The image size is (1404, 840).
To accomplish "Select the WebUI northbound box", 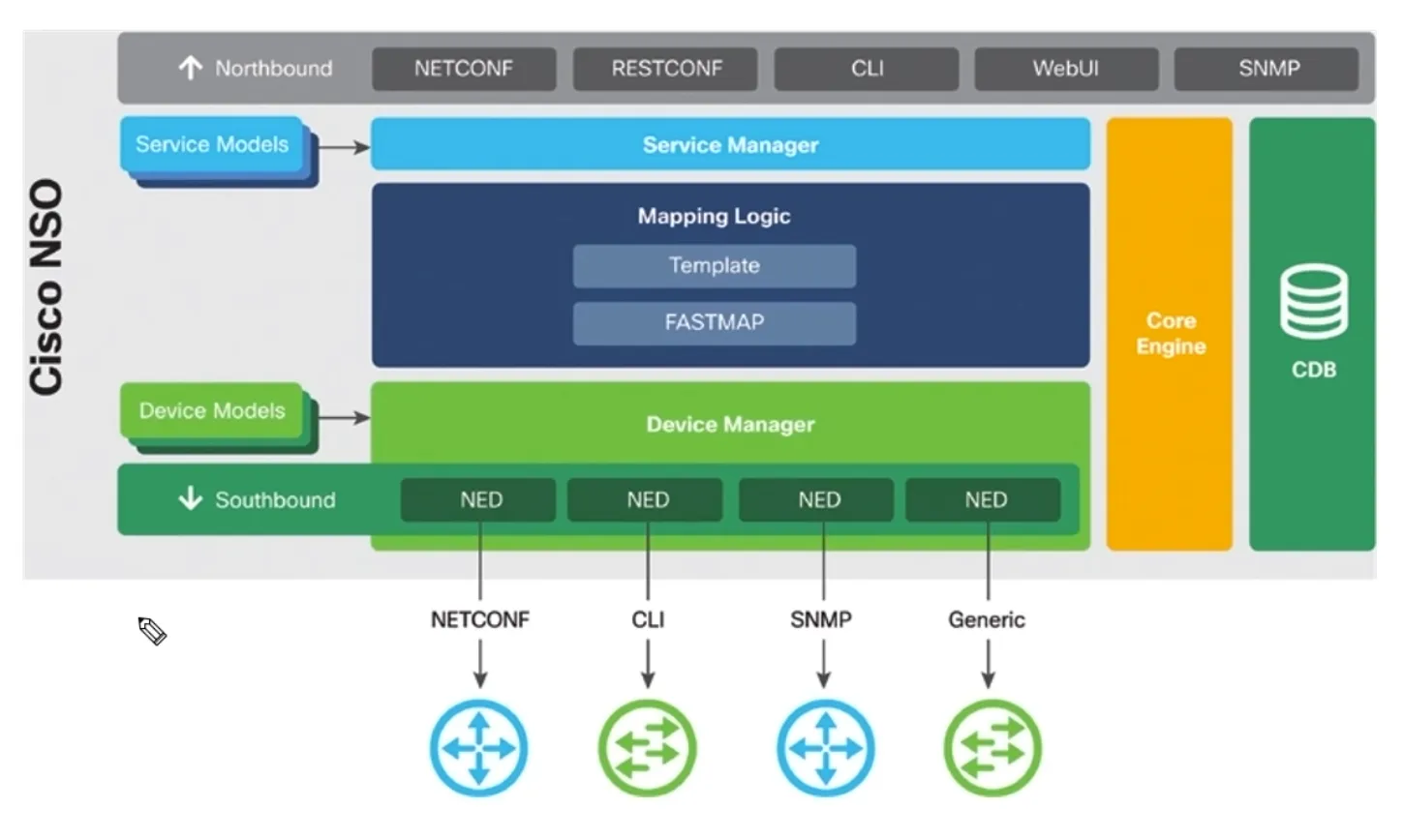I will click(x=1066, y=69).
